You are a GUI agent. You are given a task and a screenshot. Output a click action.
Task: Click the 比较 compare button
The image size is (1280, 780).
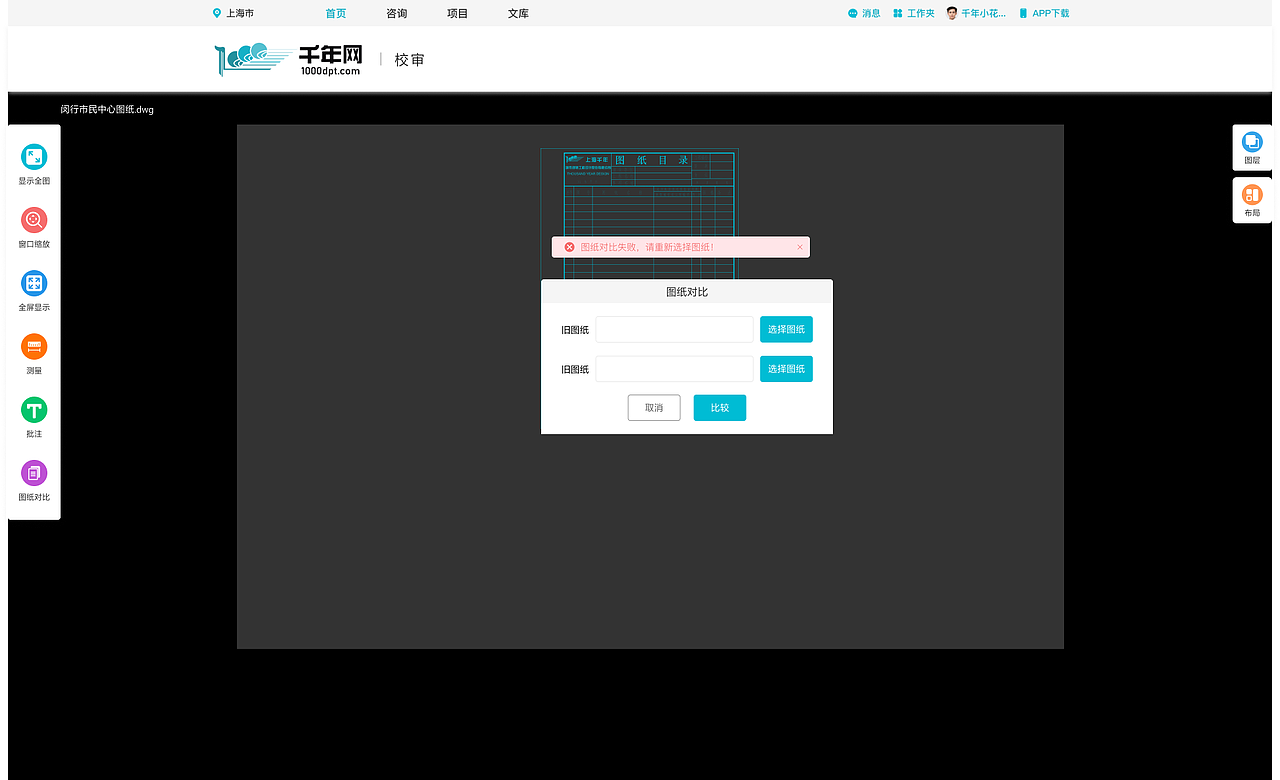[x=720, y=408]
